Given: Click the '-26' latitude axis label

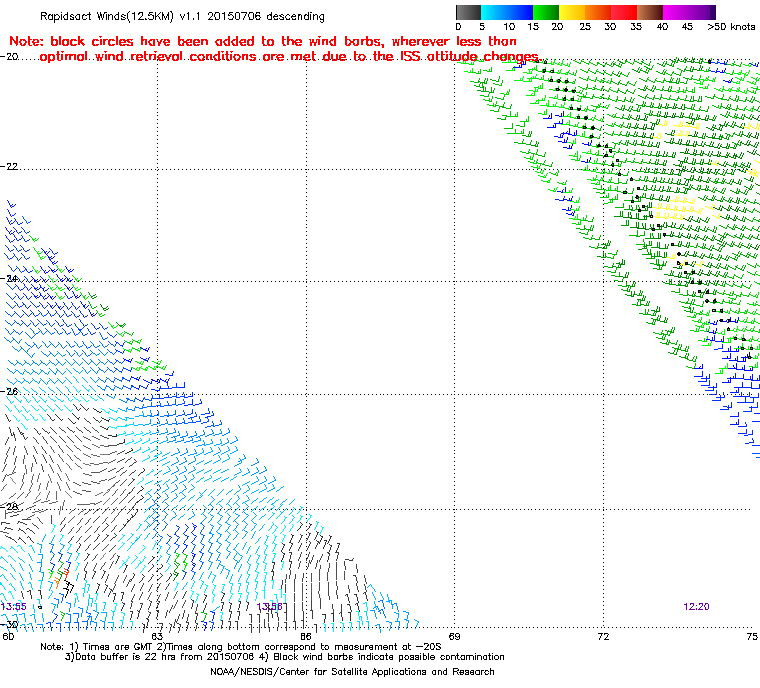Looking at the screenshot, I should pyautogui.click(x=9, y=391).
